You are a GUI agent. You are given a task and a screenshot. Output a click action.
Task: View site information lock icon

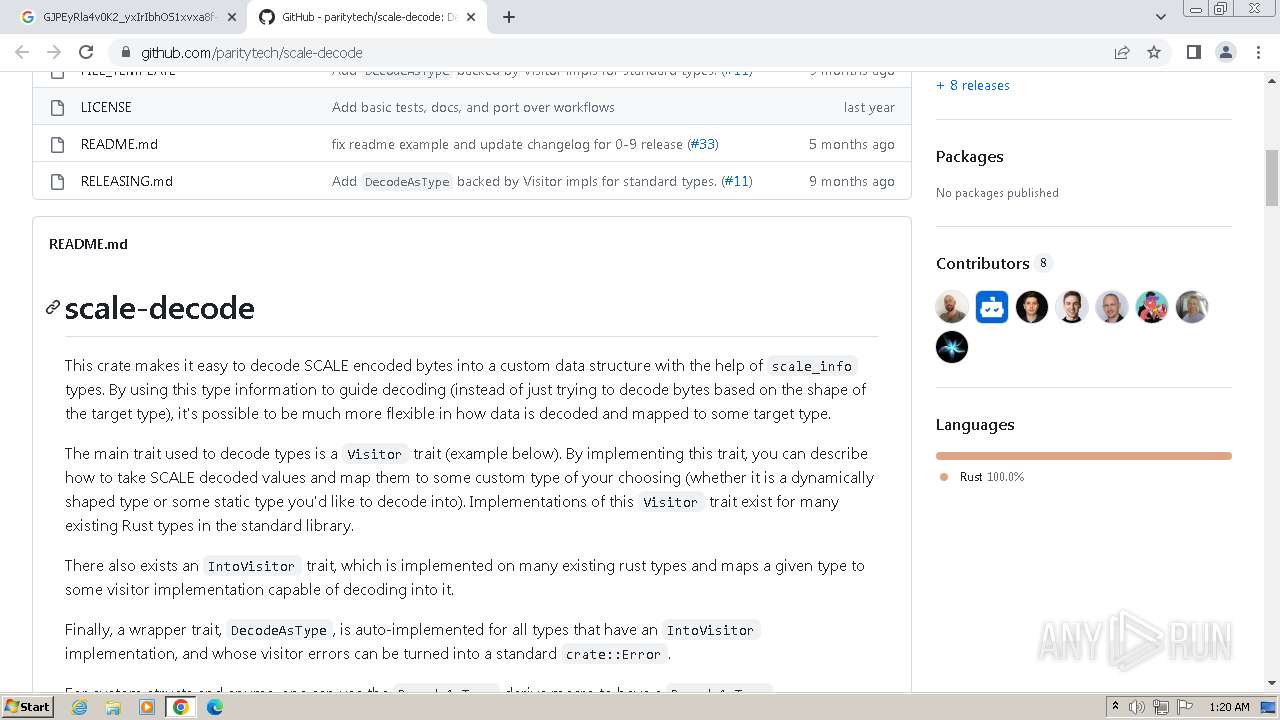125,52
